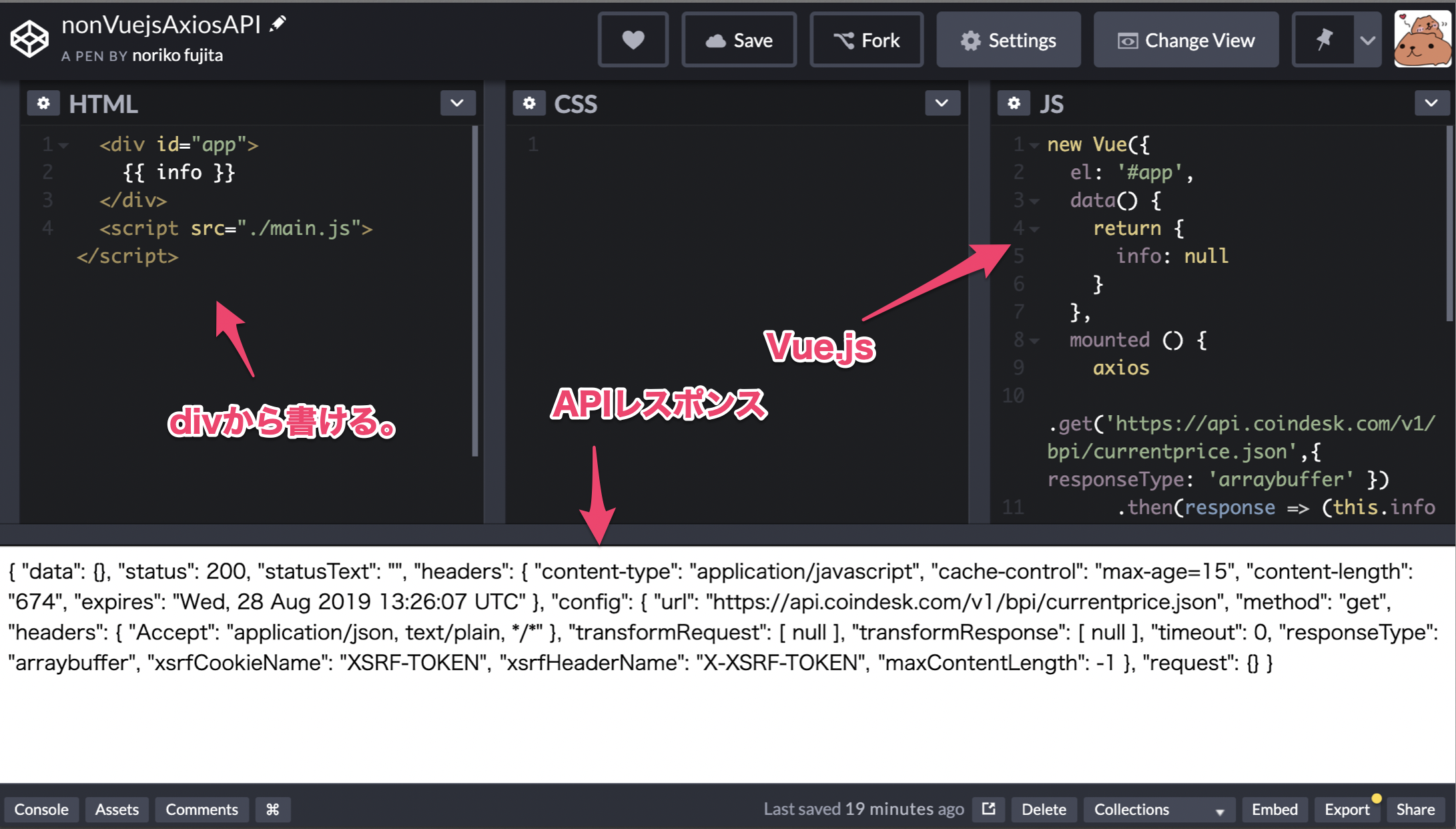Fork this pen
The image size is (1456, 829).
tap(866, 40)
